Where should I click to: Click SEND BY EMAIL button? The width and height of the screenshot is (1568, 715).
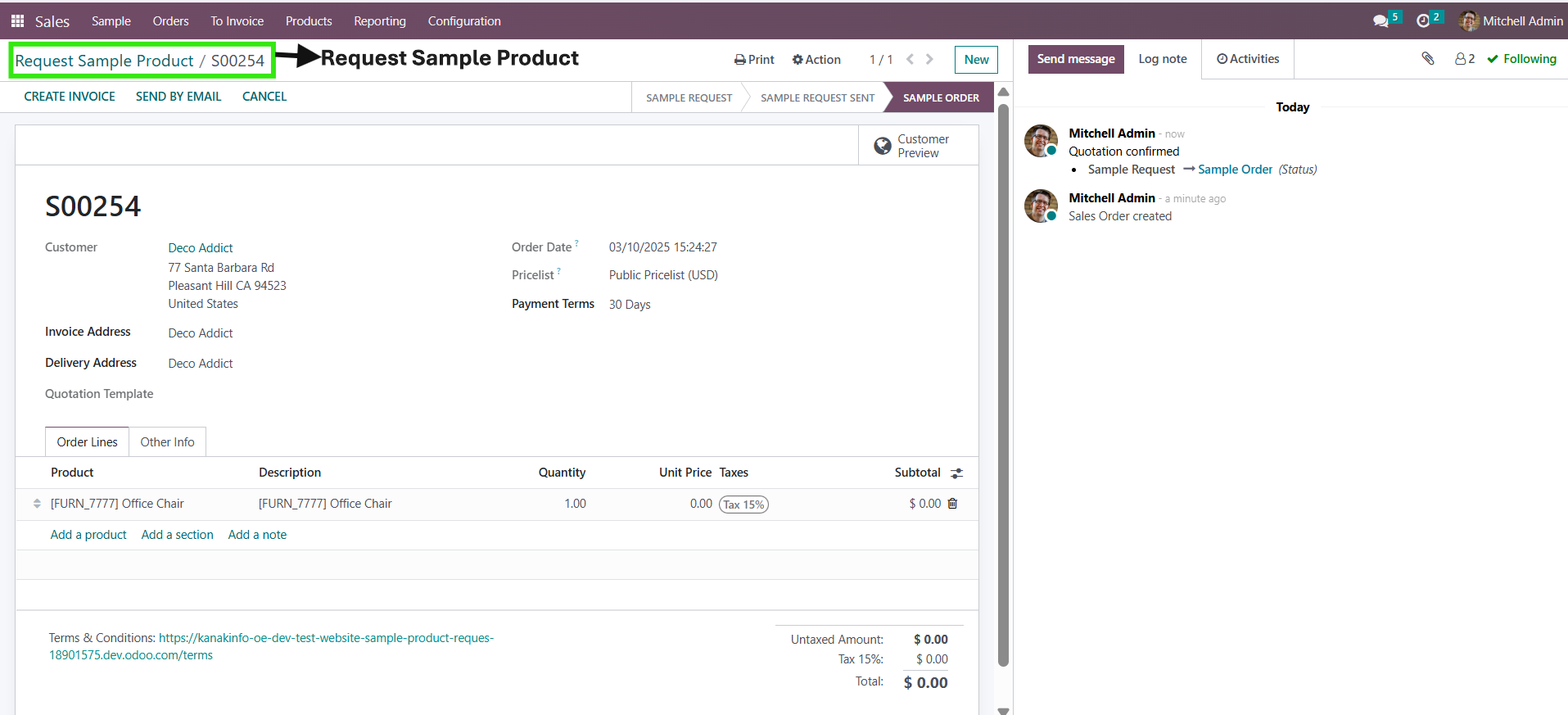coord(178,97)
